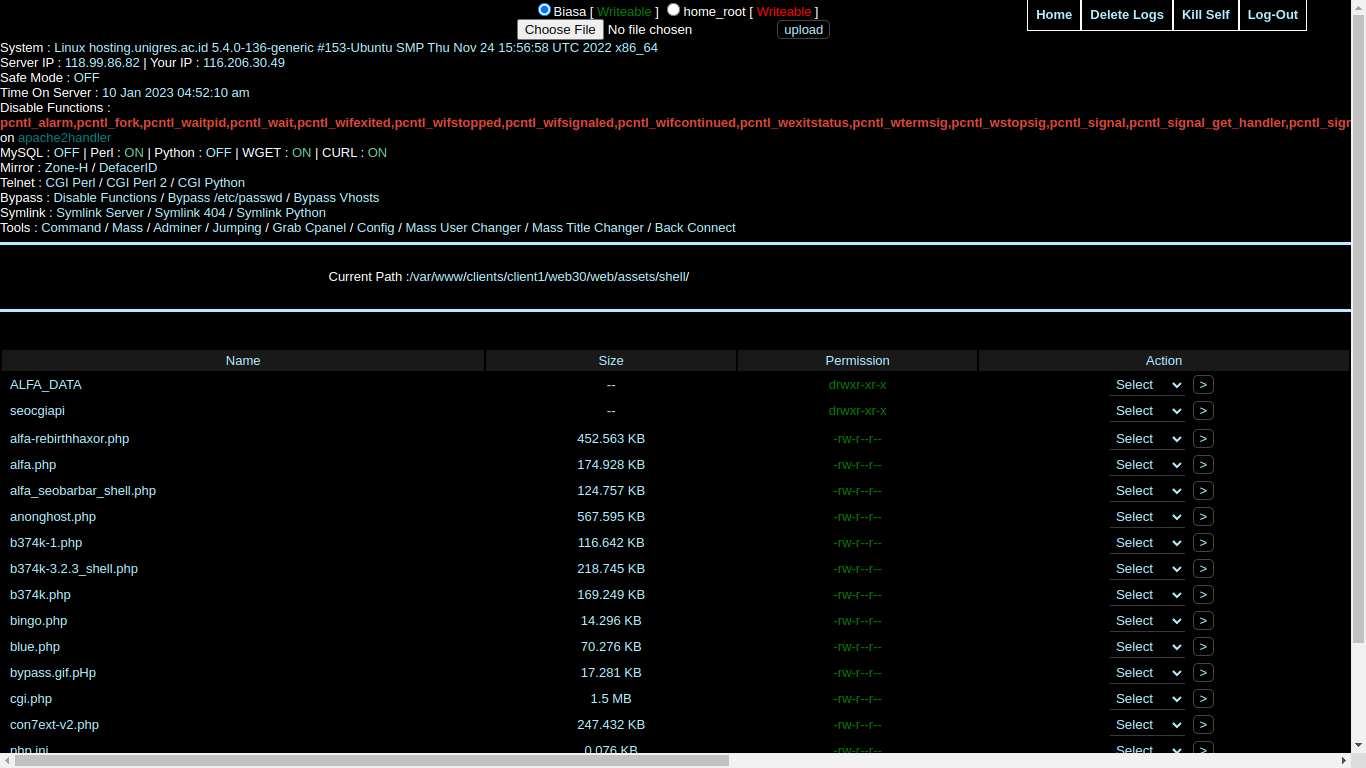
Task: Open the Home menu item
Action: point(1054,15)
